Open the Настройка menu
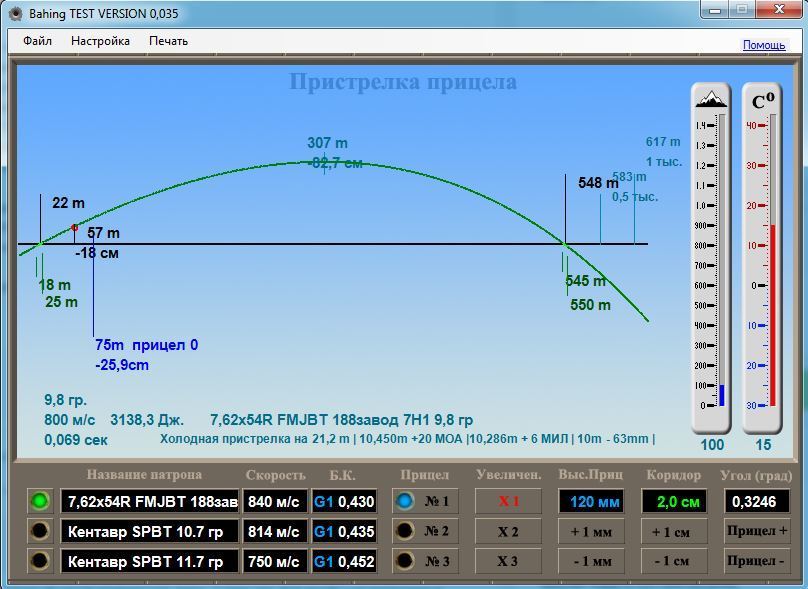Screen dimensions: 808x589 (100, 41)
